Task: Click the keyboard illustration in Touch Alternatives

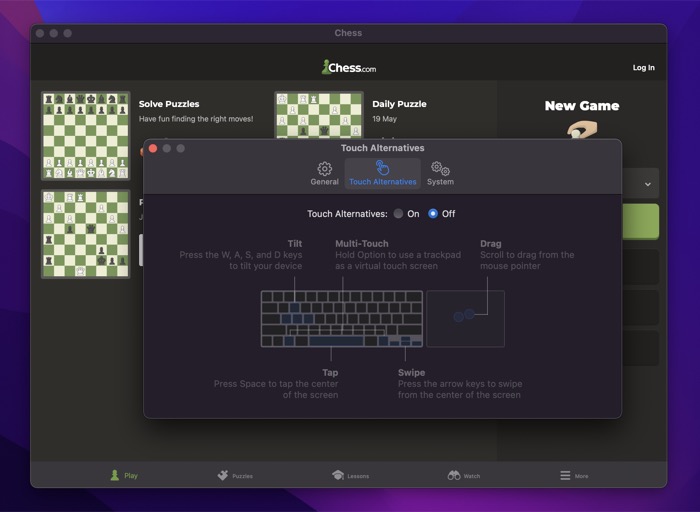Action: click(342, 319)
